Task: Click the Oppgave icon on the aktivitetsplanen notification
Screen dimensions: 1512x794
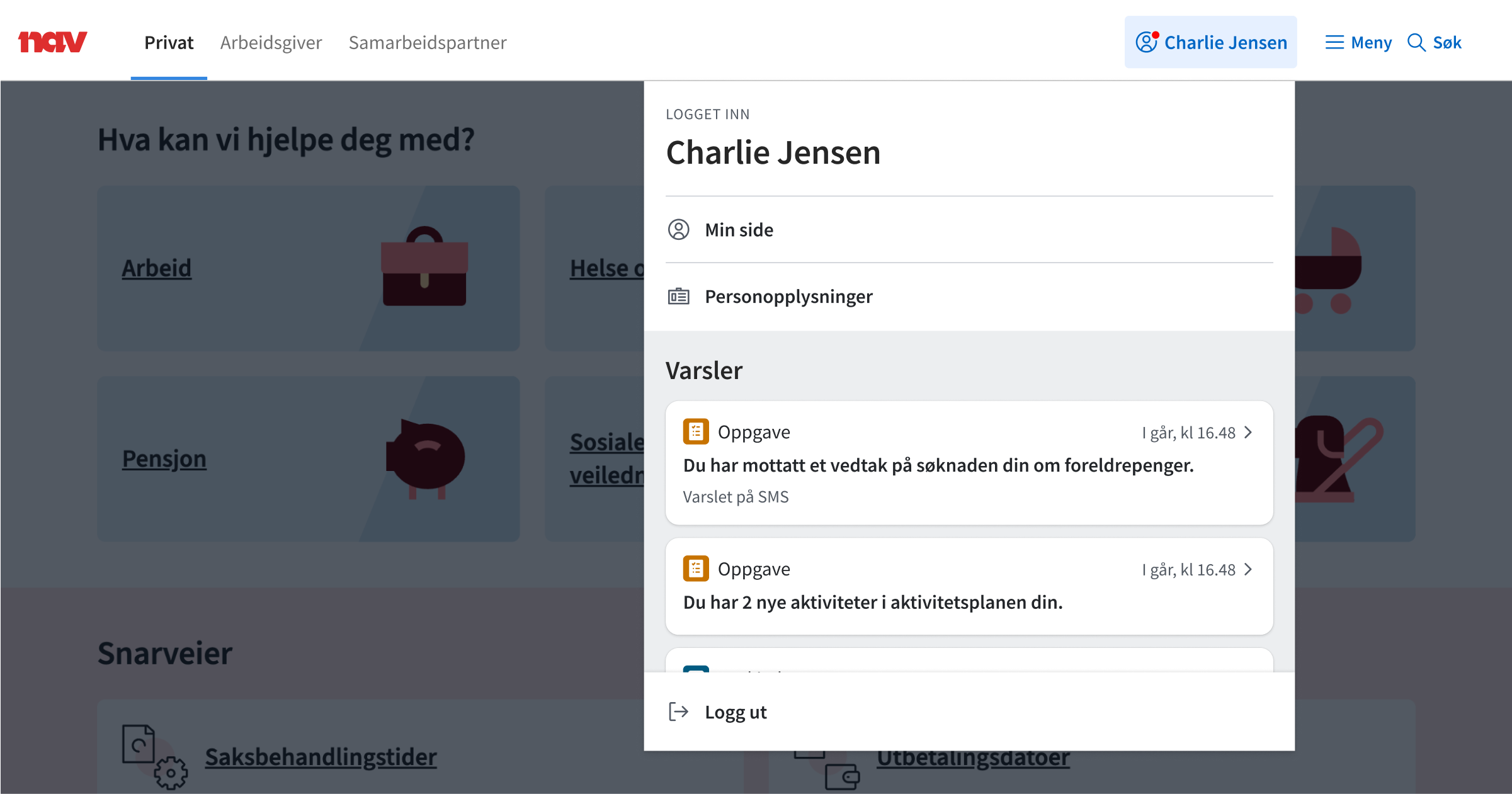Action: tap(696, 568)
